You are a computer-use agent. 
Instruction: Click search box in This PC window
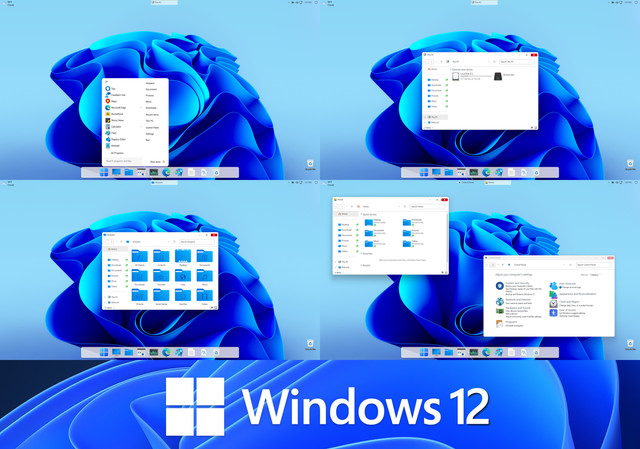click(517, 62)
